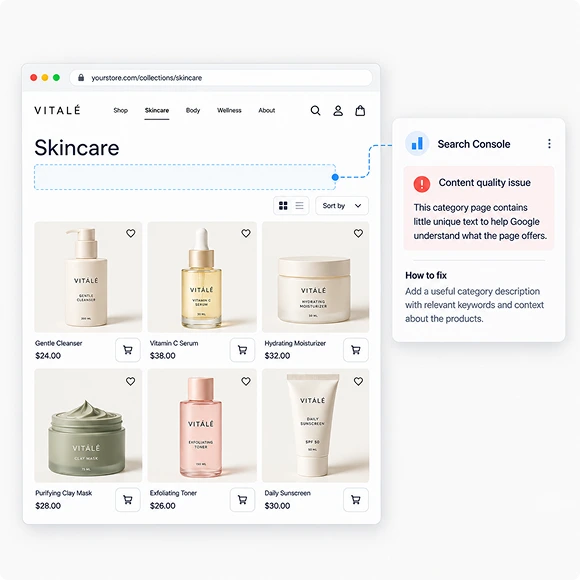Open the Daily Sunscreen product image

[x=316, y=425]
